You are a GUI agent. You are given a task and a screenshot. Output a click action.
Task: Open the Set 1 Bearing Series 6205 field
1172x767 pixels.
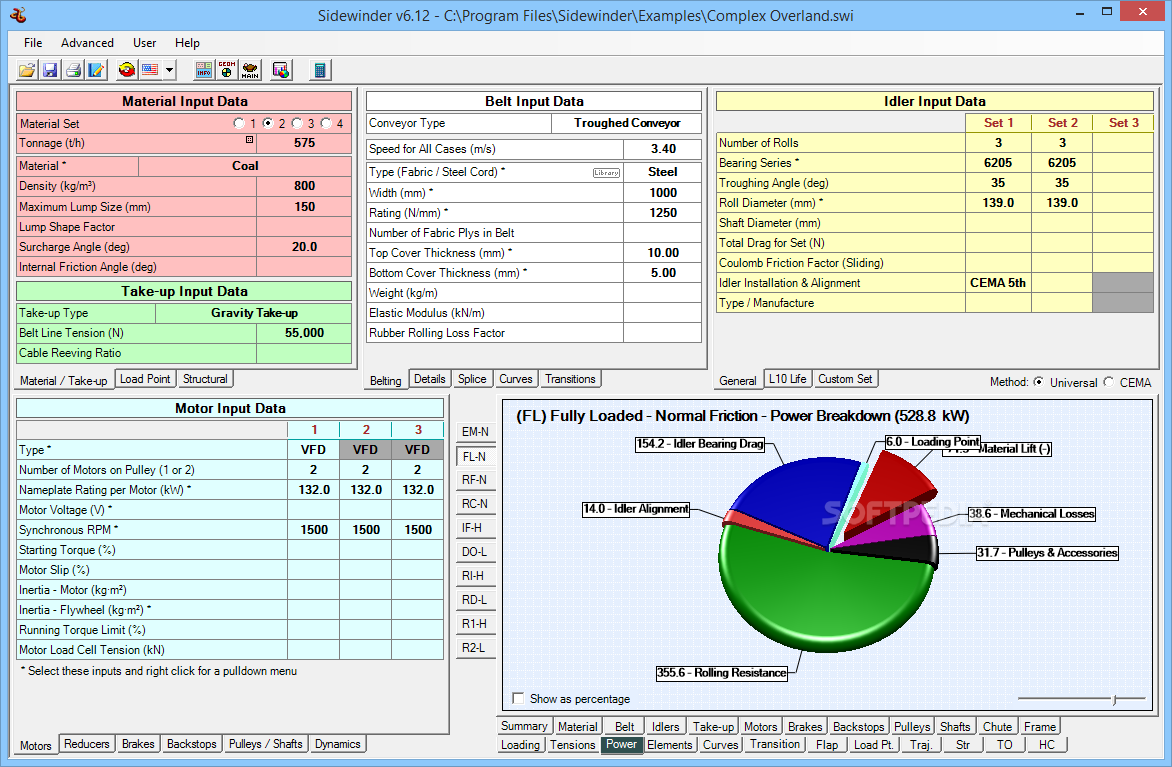(x=998, y=163)
